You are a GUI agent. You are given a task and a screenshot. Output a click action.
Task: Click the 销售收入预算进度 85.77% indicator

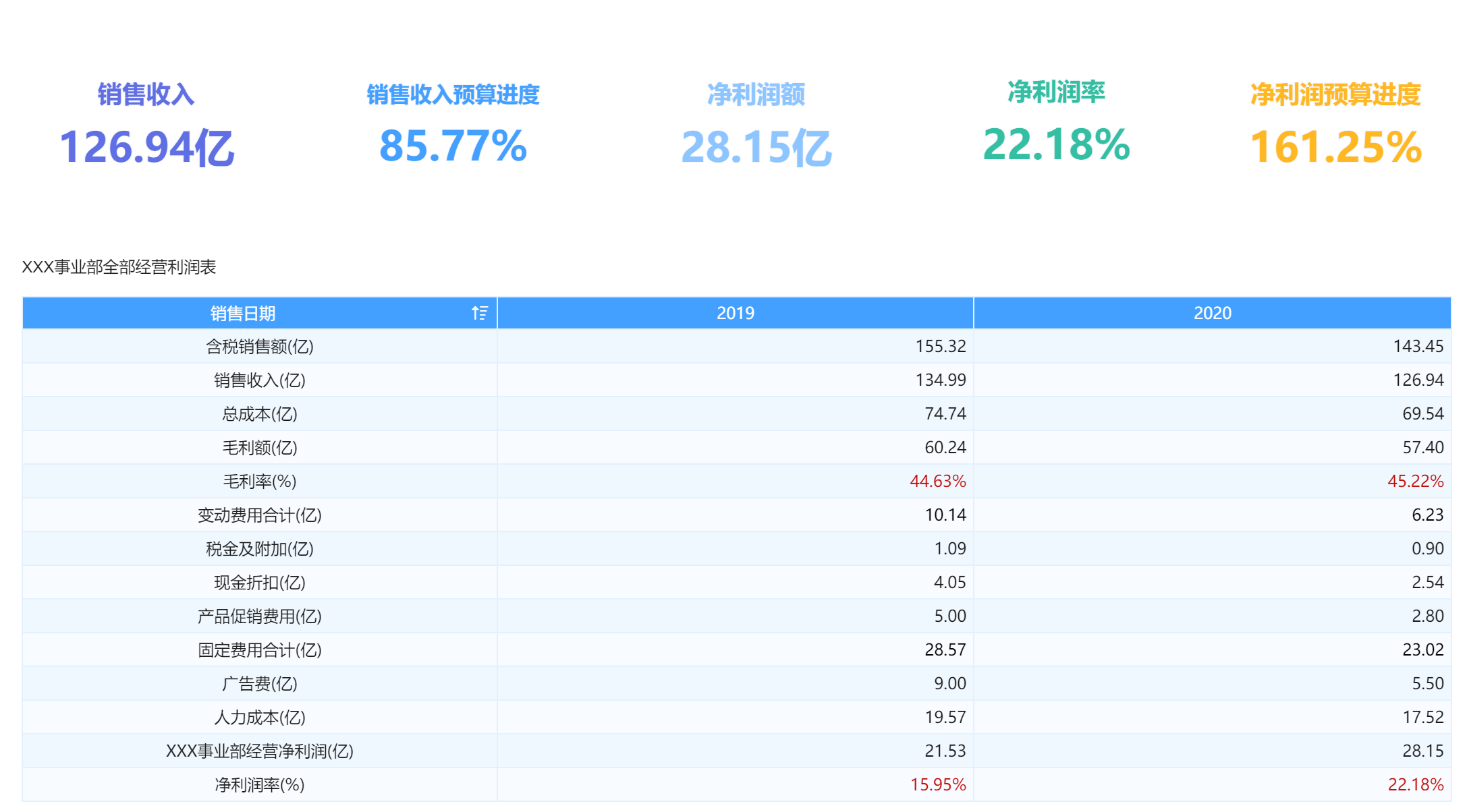pos(453,124)
